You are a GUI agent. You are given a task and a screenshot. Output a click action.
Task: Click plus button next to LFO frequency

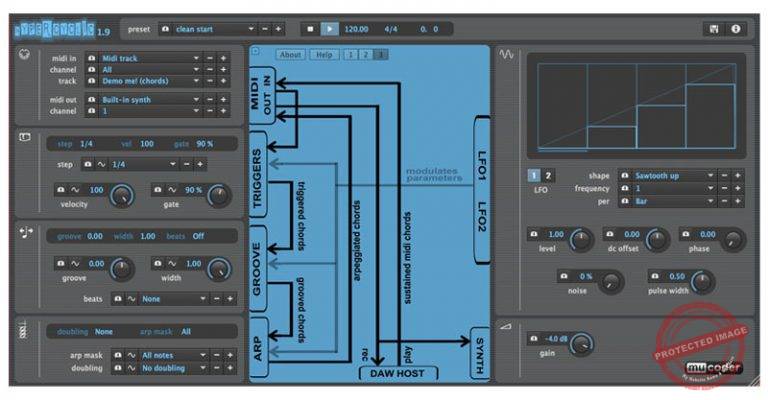pyautogui.click(x=738, y=188)
